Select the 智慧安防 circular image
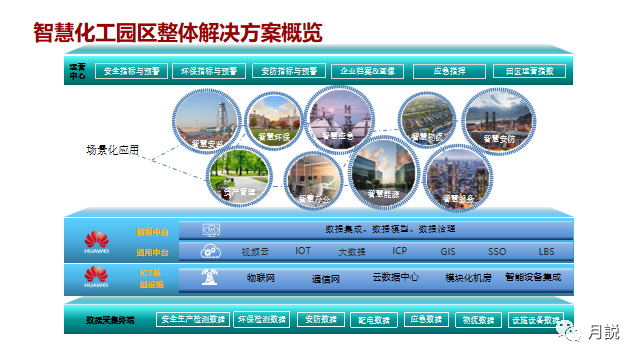640x360 pixels. pyautogui.click(x=499, y=122)
